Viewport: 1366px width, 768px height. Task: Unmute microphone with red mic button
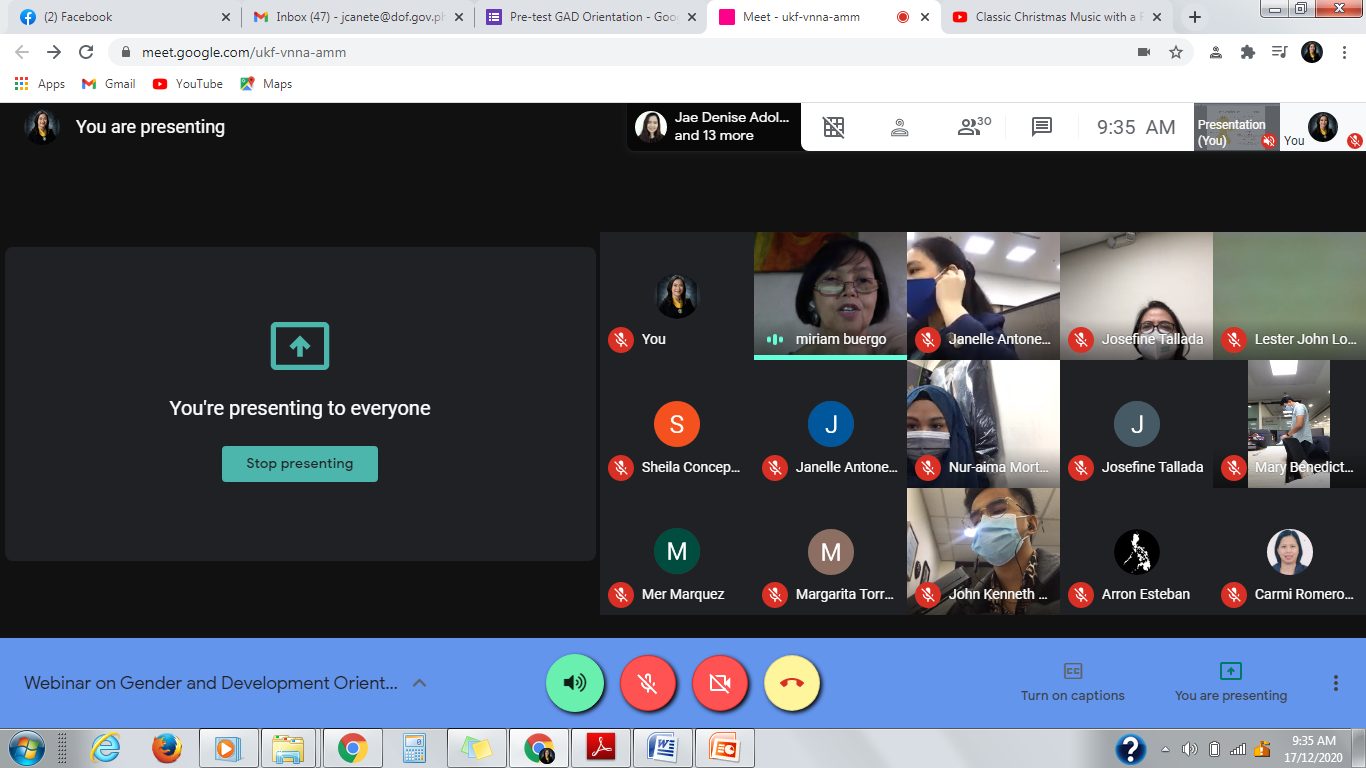coord(648,683)
